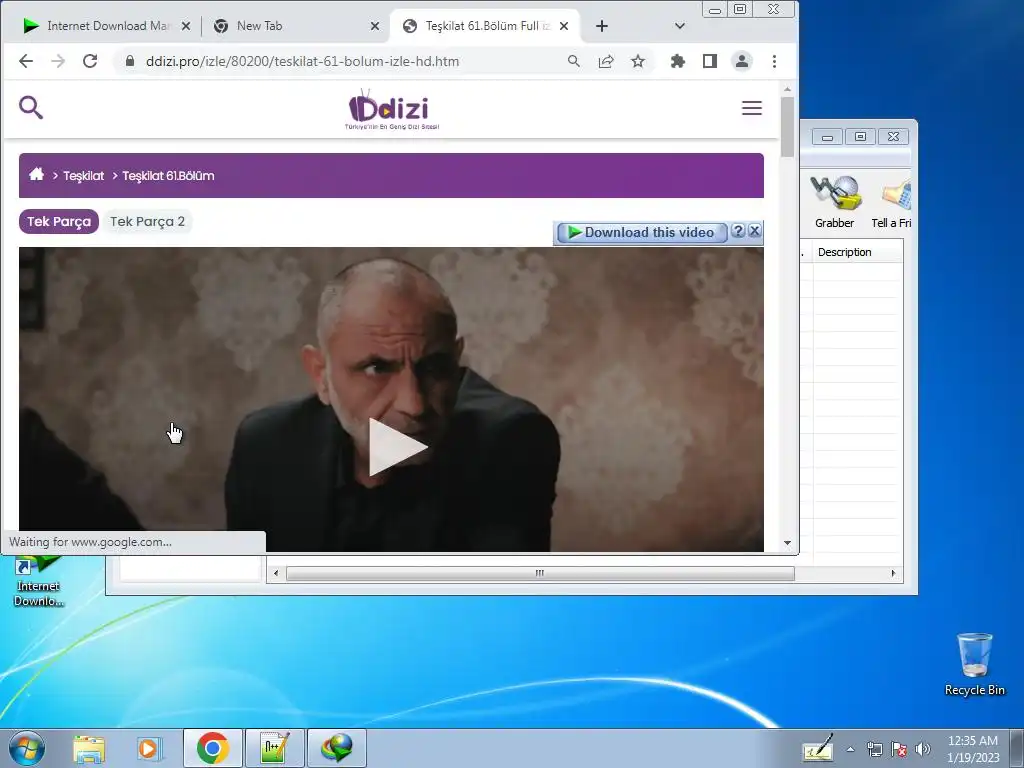1024x768 pixels.
Task: Click the notepad-style taskbar app icon
Action: (274, 748)
